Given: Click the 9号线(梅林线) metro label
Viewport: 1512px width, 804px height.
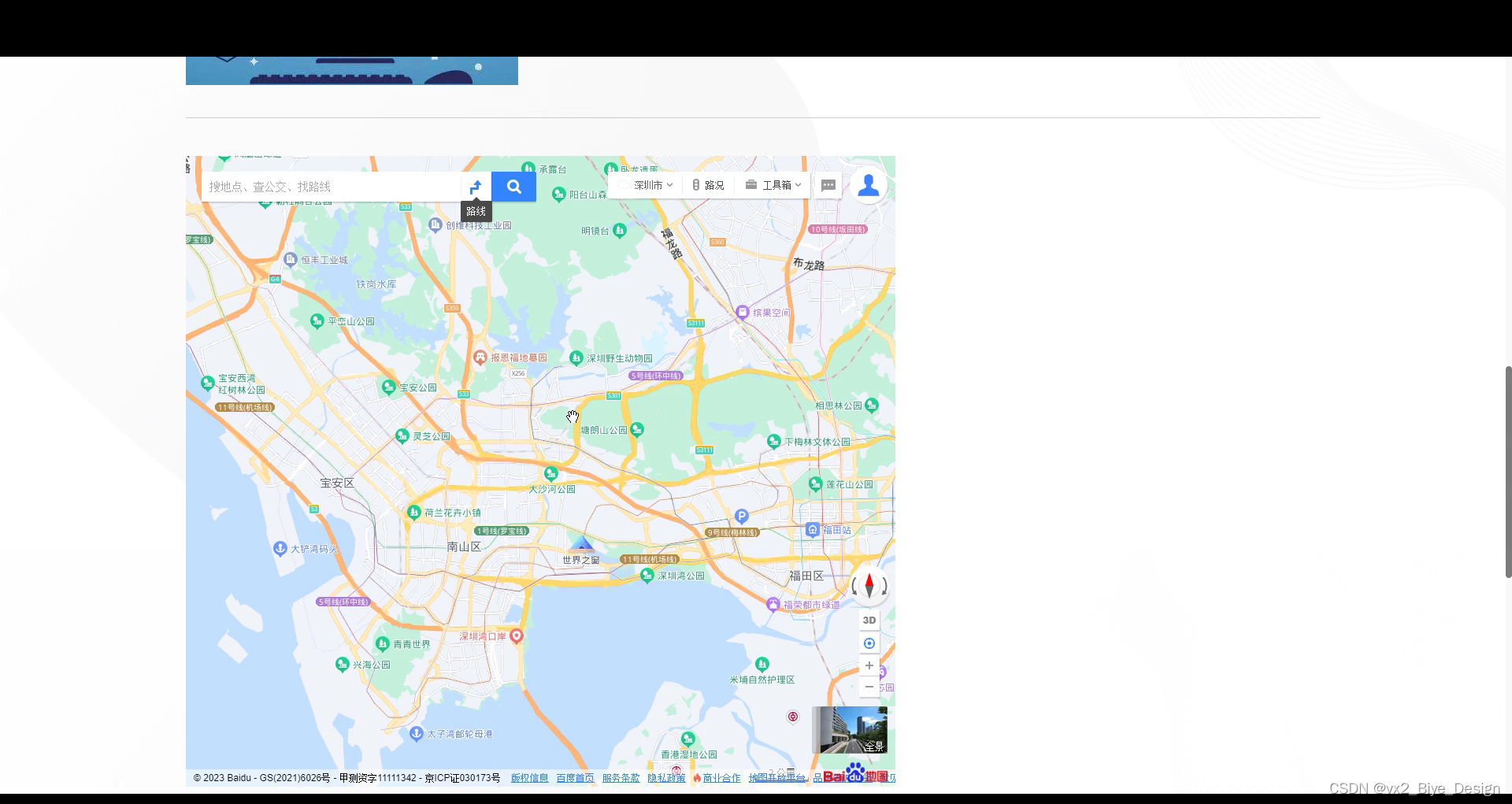Looking at the screenshot, I should pos(732,532).
